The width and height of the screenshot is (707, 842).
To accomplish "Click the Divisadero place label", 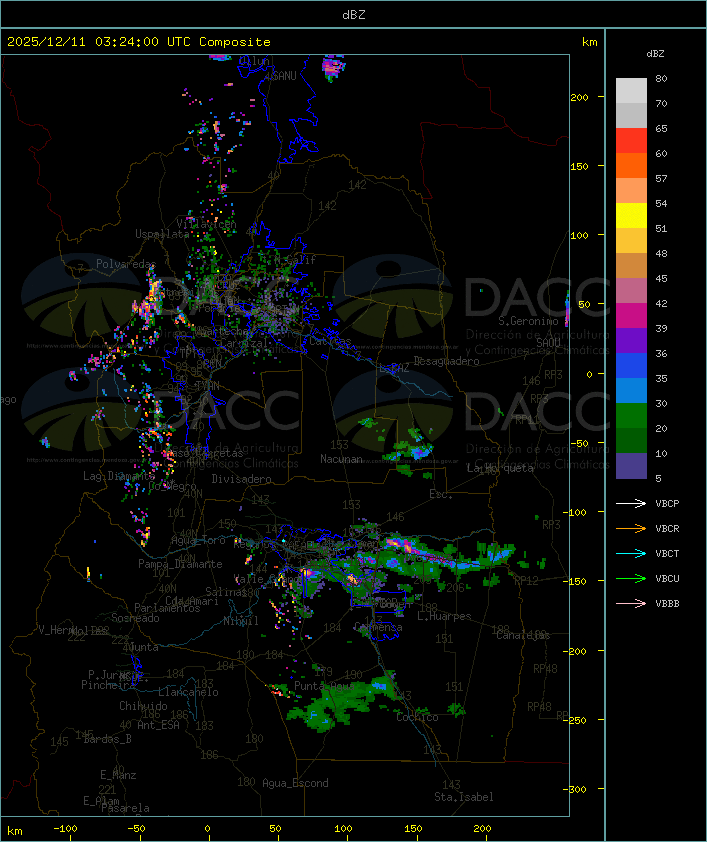I will (242, 478).
